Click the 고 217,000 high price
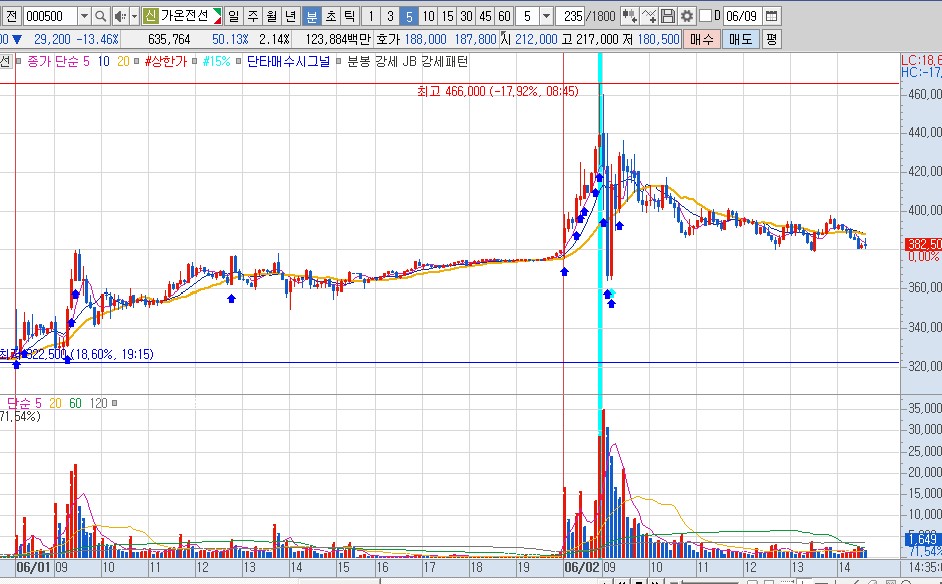942x584 pixels. click(590, 40)
